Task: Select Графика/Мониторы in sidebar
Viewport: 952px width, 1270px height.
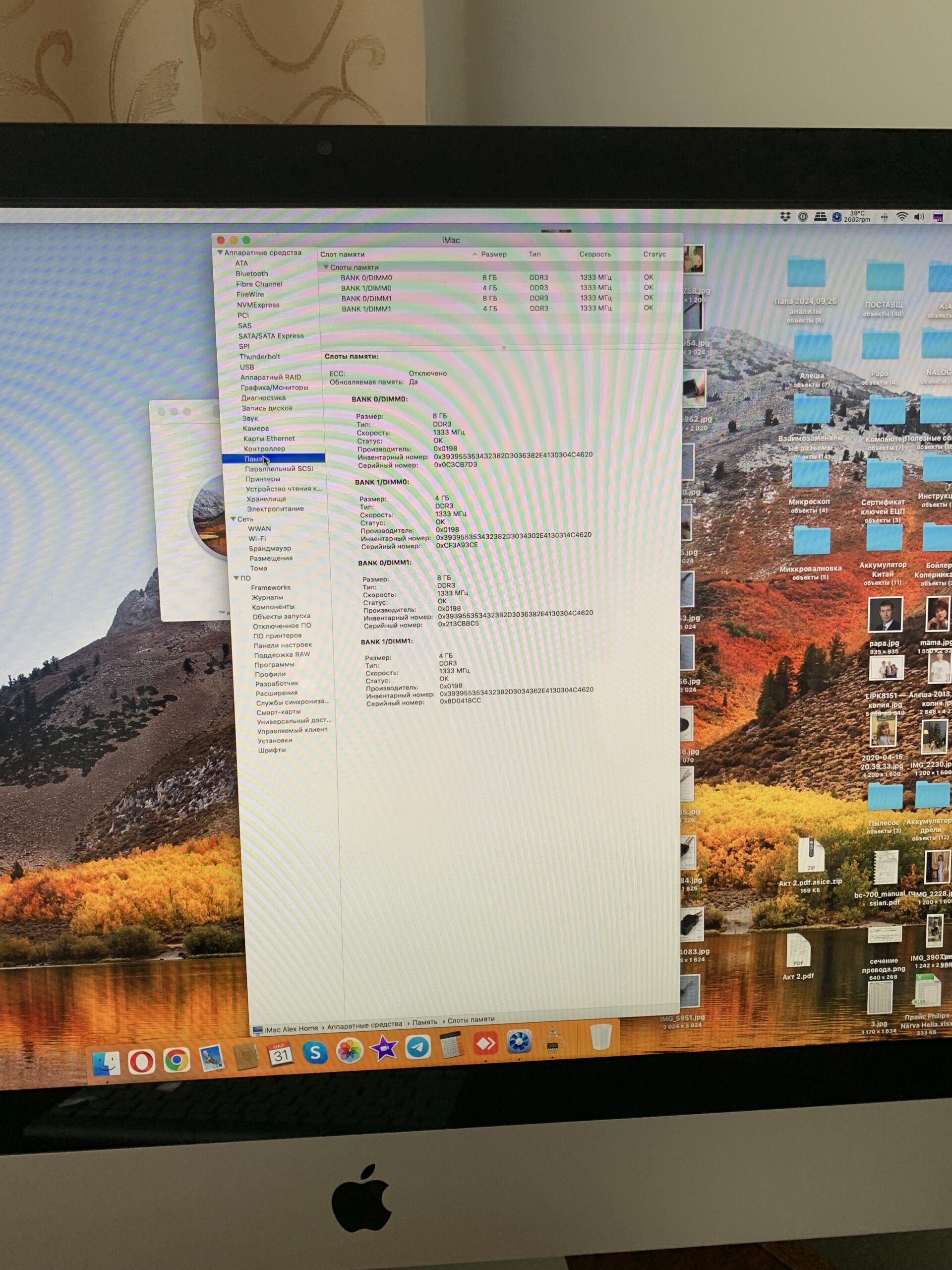Action: pyautogui.click(x=274, y=387)
